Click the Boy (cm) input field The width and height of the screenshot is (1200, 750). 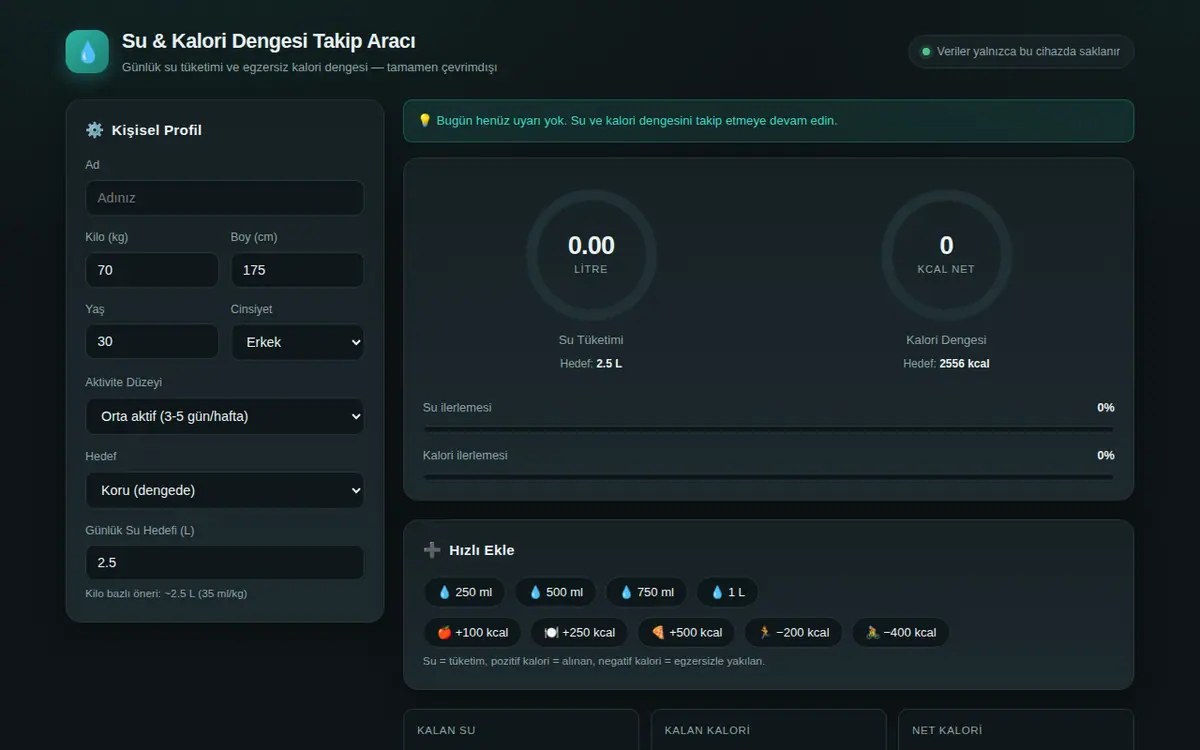coord(298,270)
